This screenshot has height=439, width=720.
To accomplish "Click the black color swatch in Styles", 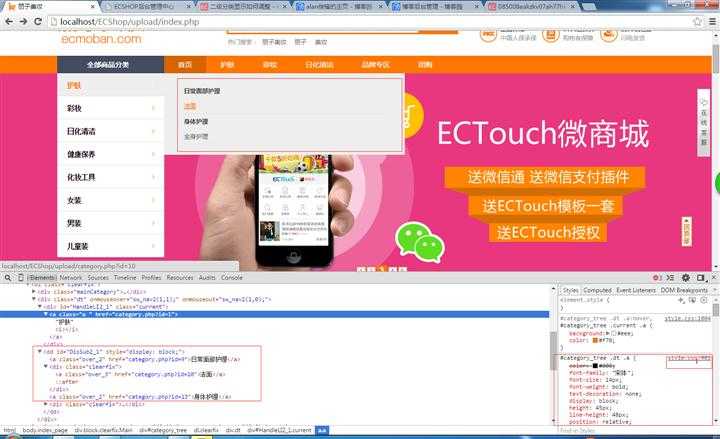I will click(x=595, y=366).
